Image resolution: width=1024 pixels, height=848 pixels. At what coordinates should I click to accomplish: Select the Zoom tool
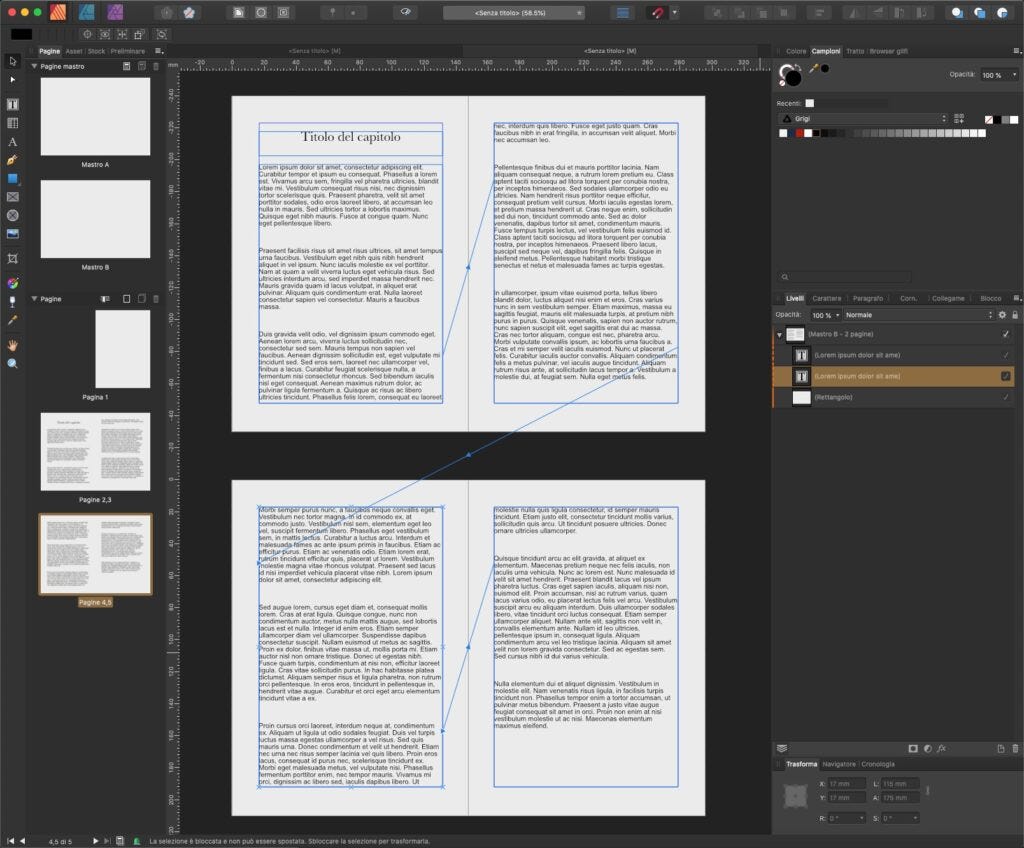click(12, 363)
